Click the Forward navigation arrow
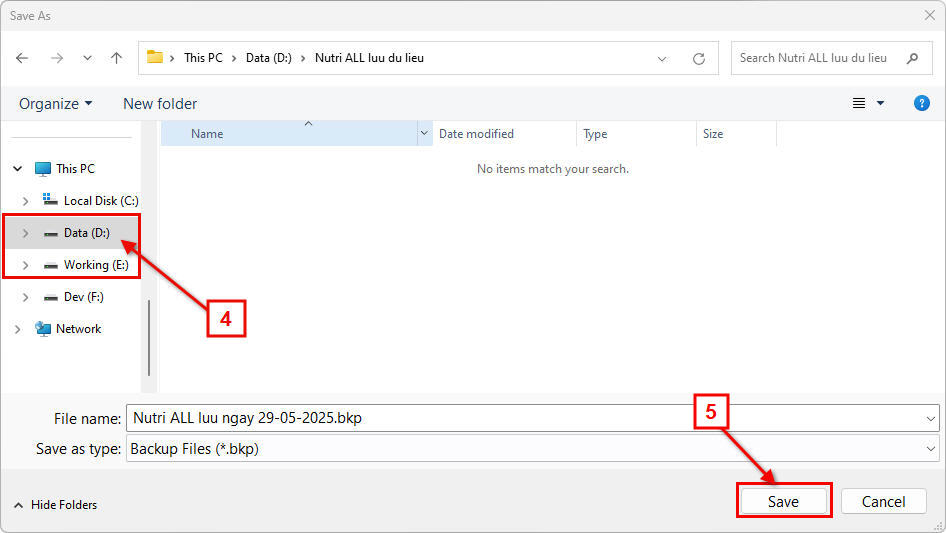 [56, 58]
